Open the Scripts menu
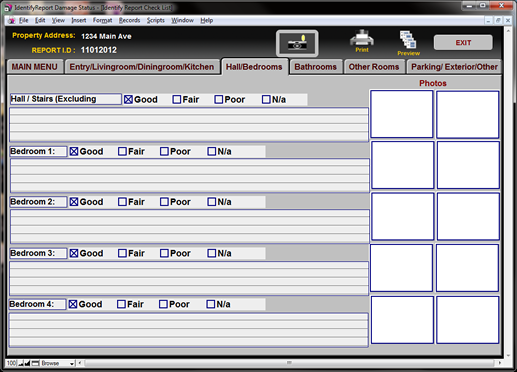 [x=156, y=21]
